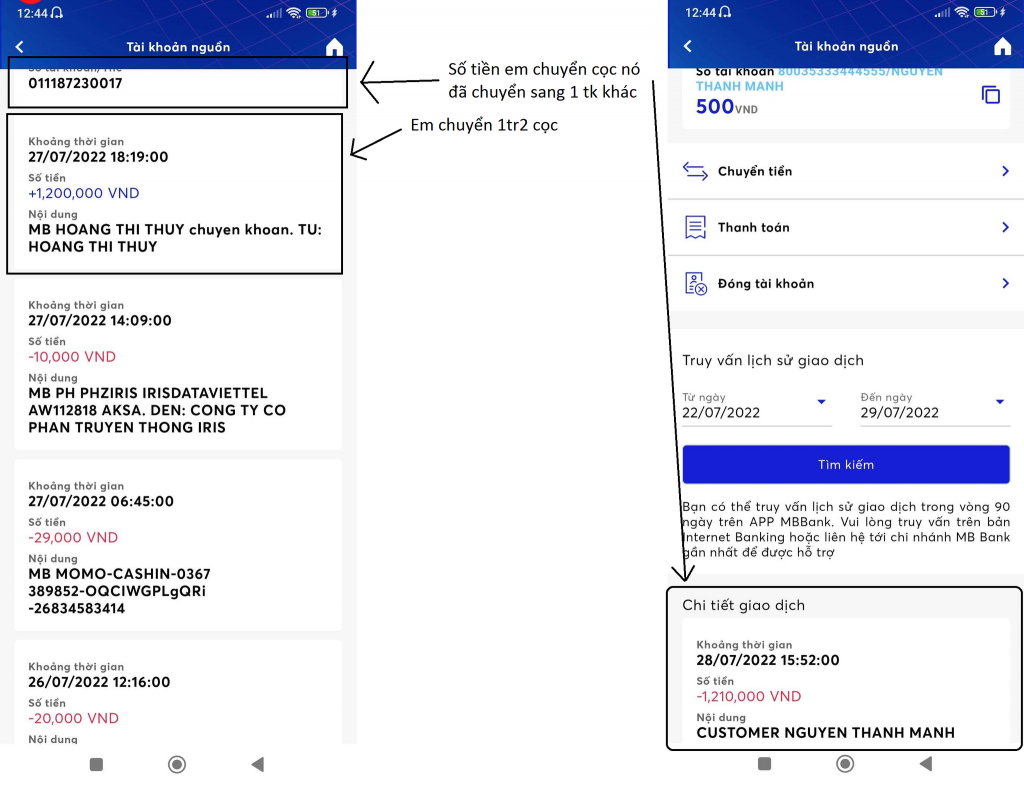The height and width of the screenshot is (787, 1024).
Task: Copy the account number with copy icon
Action: [990, 95]
